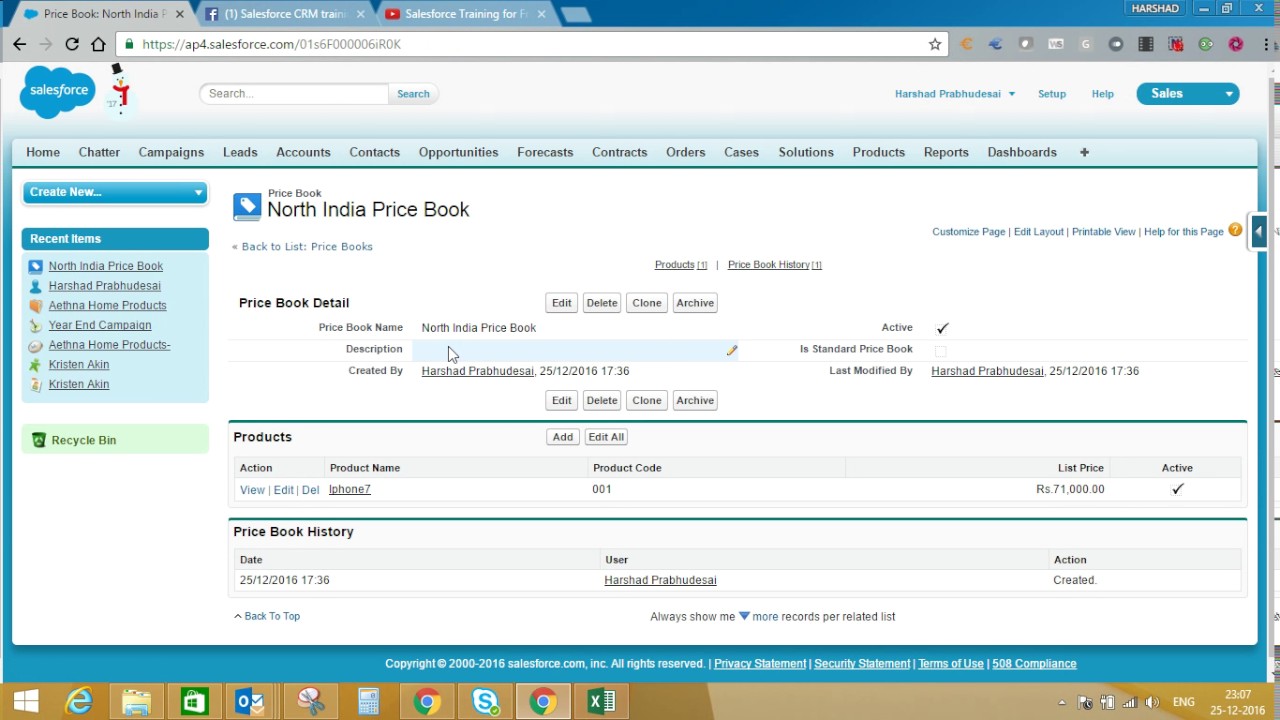Open Aethna Home Products recent item

pyautogui.click(x=108, y=305)
